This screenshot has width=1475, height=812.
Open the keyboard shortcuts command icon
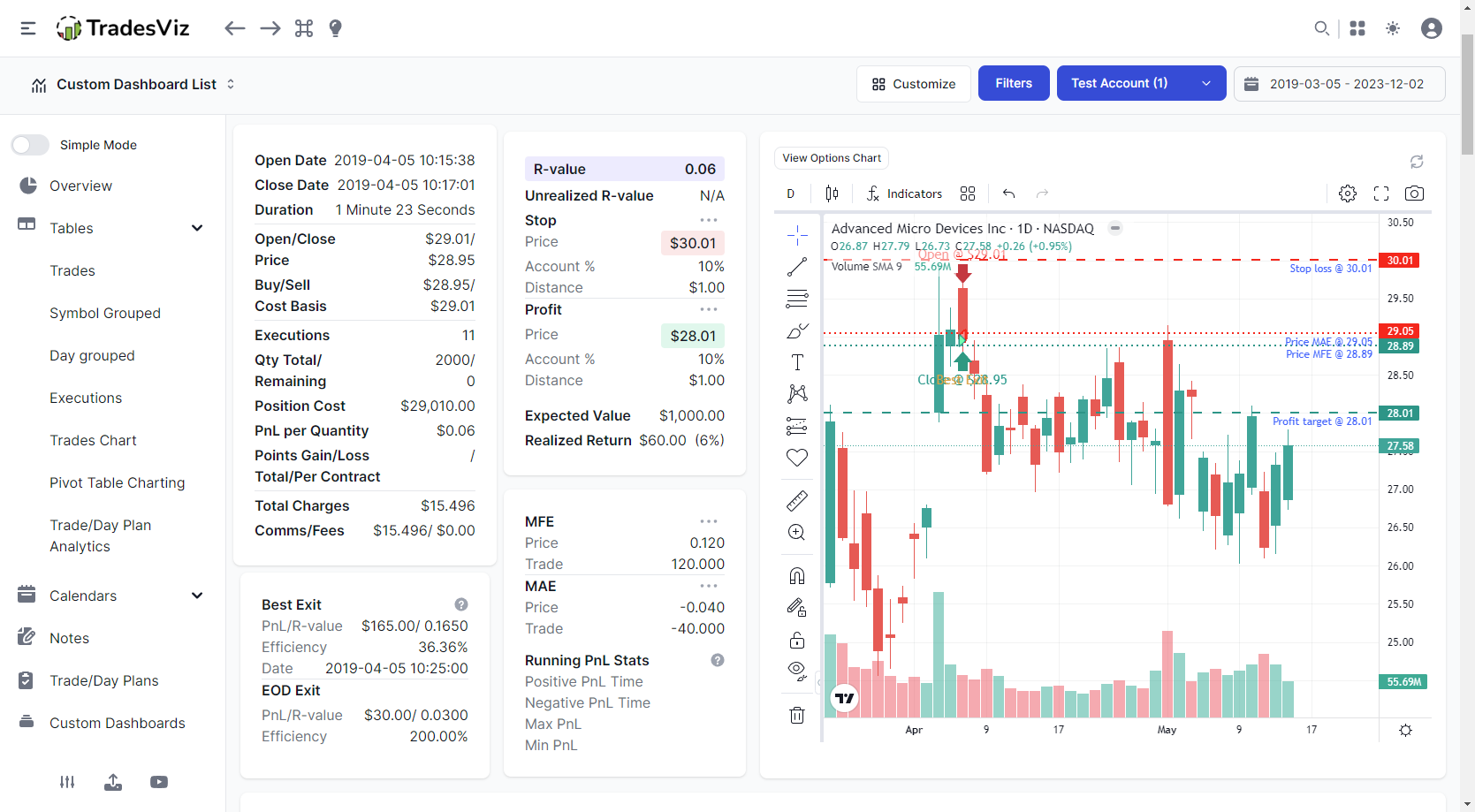tap(304, 28)
